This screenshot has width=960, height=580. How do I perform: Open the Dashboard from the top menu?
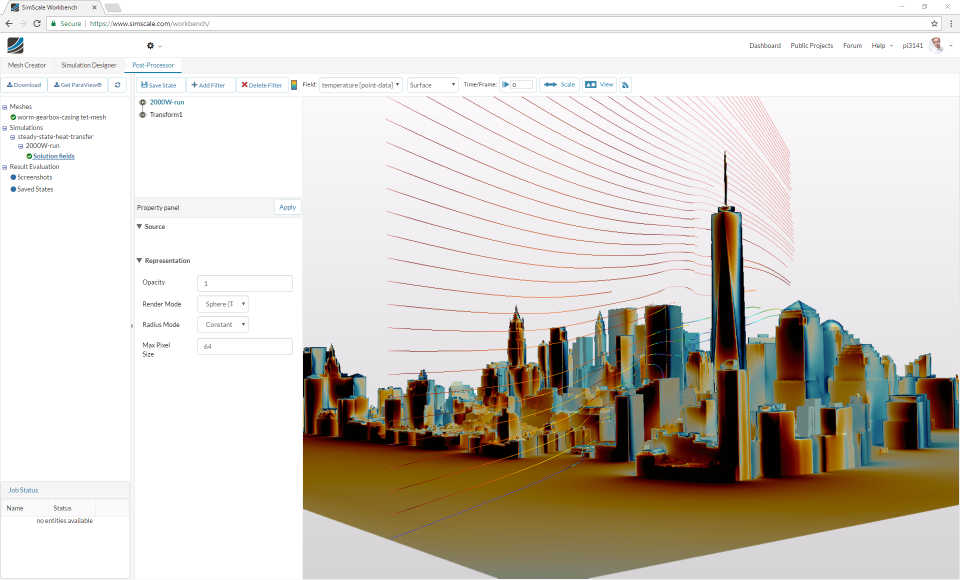pyautogui.click(x=765, y=45)
